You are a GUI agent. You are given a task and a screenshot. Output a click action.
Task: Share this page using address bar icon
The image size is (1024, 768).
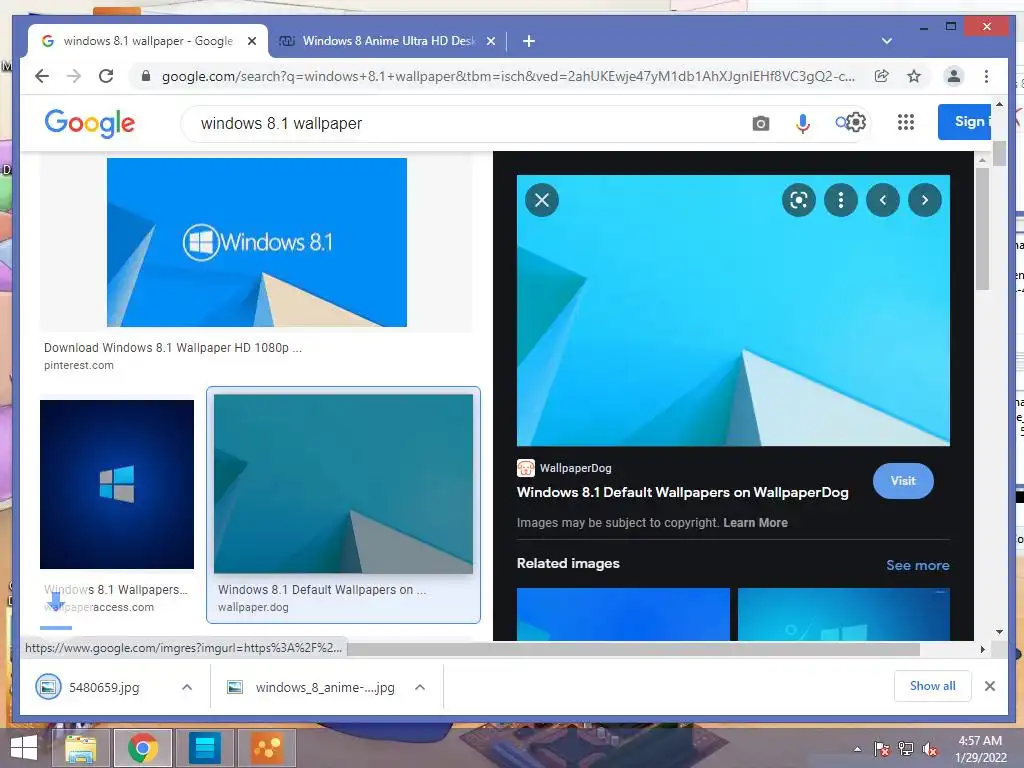882,76
